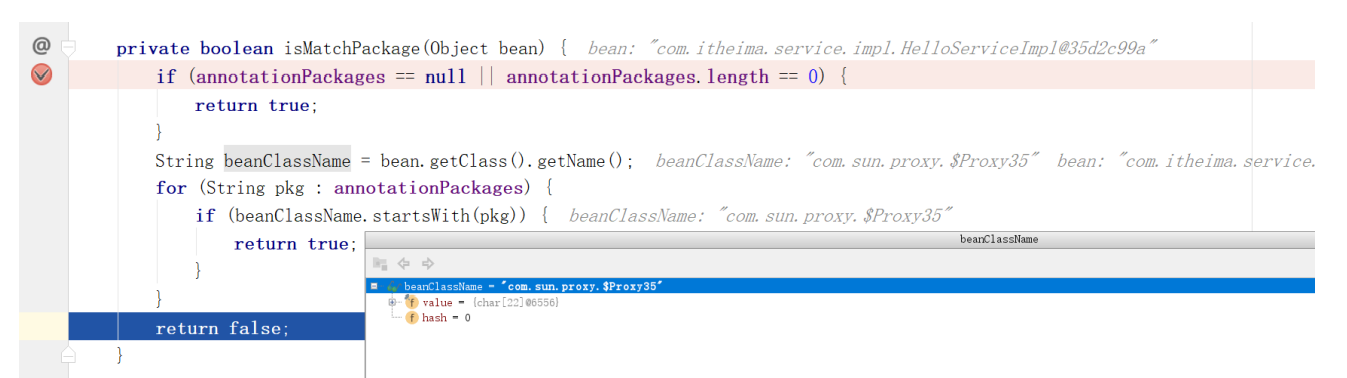Image resolution: width=1347 pixels, height=378 pixels.
Task: Click the method end fold marker
Action: [68, 355]
